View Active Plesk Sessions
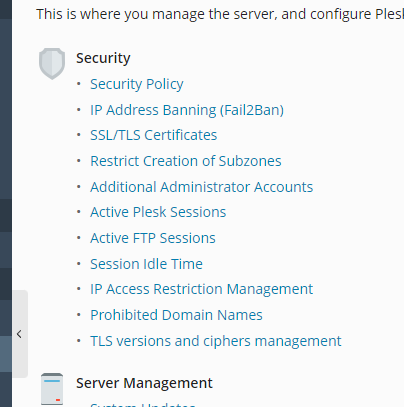Screen dimensions: 404x407 158,212
